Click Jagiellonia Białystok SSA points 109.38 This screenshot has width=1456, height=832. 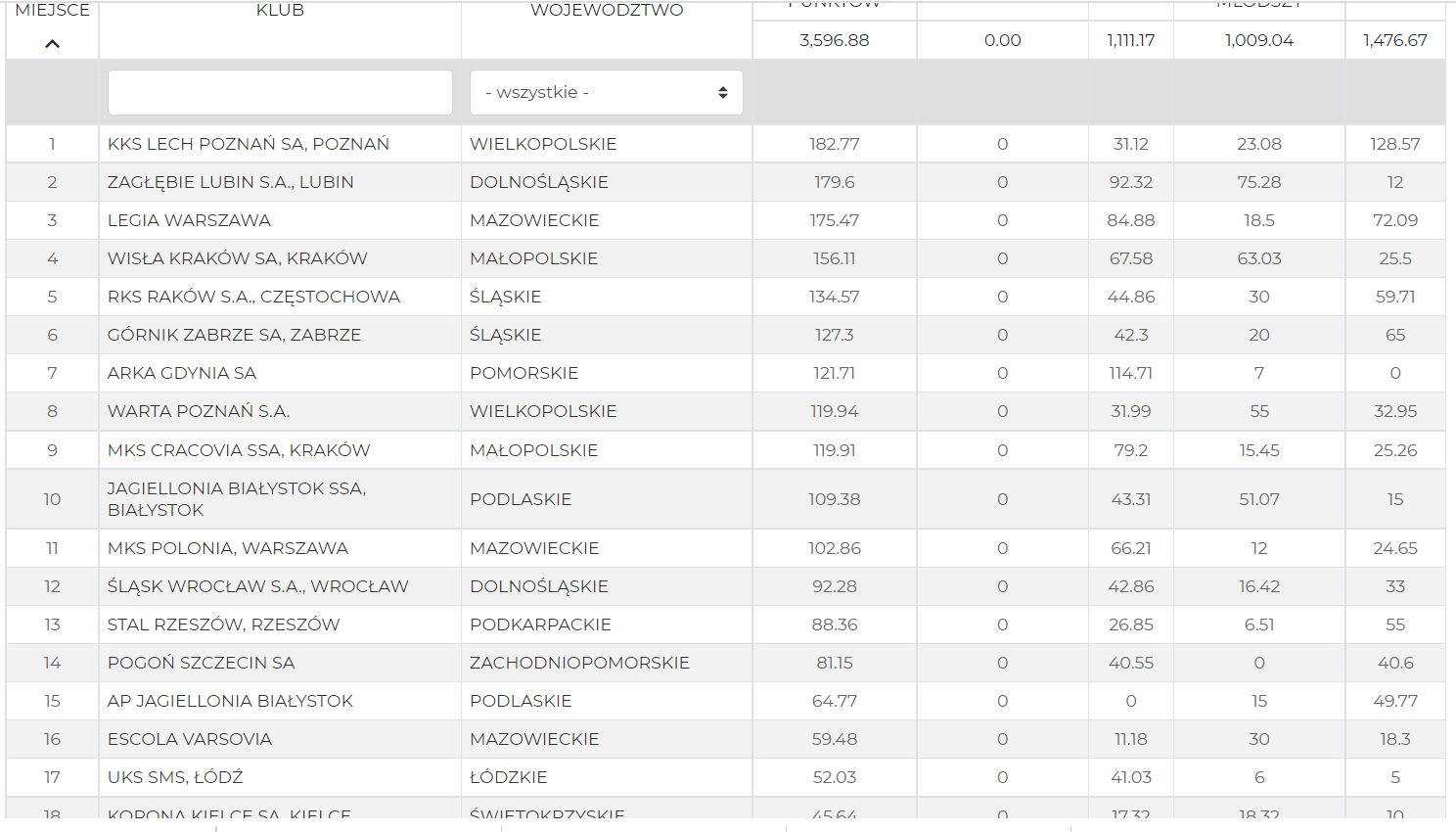[835, 499]
